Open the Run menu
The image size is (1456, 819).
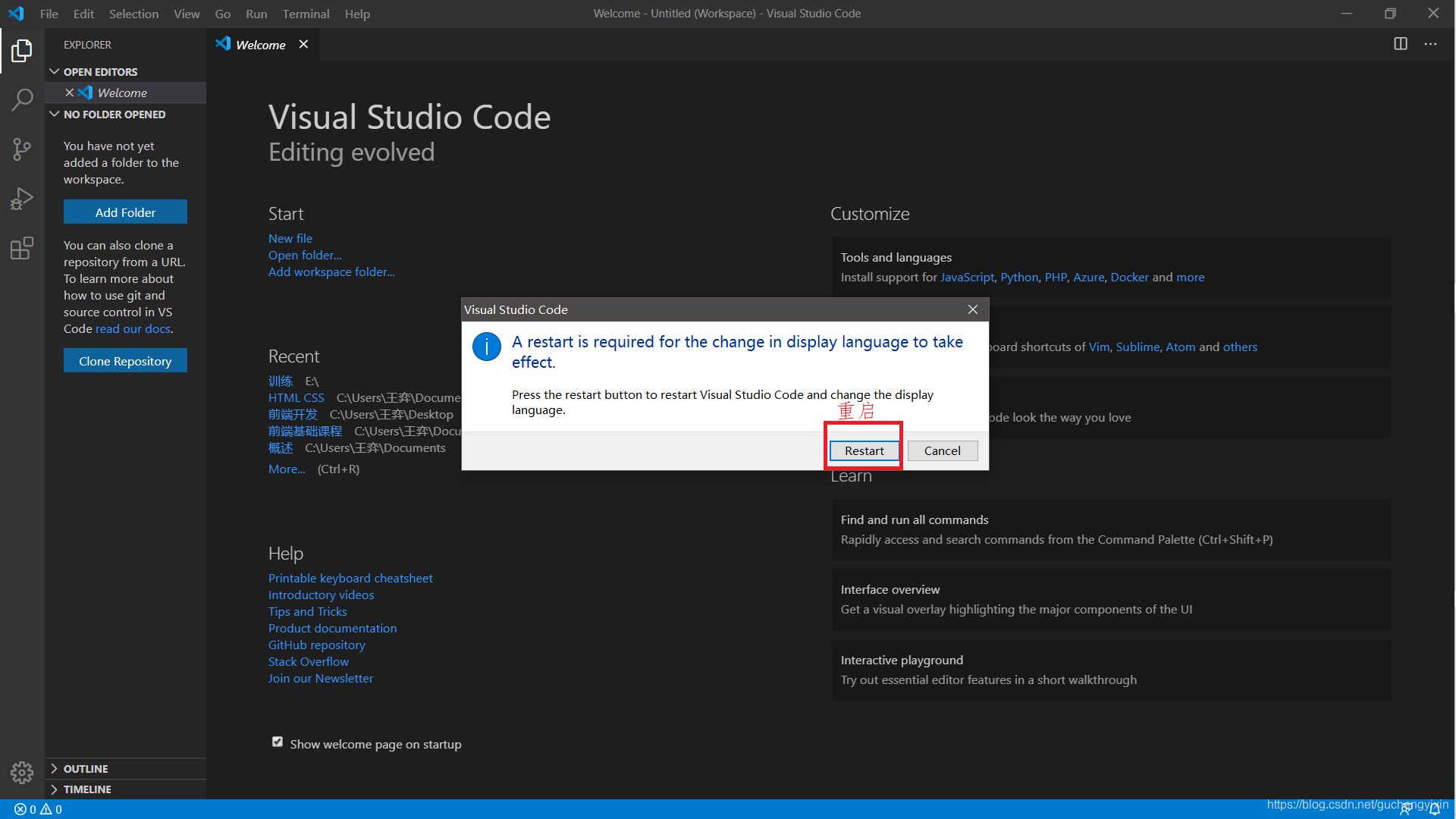click(x=256, y=14)
